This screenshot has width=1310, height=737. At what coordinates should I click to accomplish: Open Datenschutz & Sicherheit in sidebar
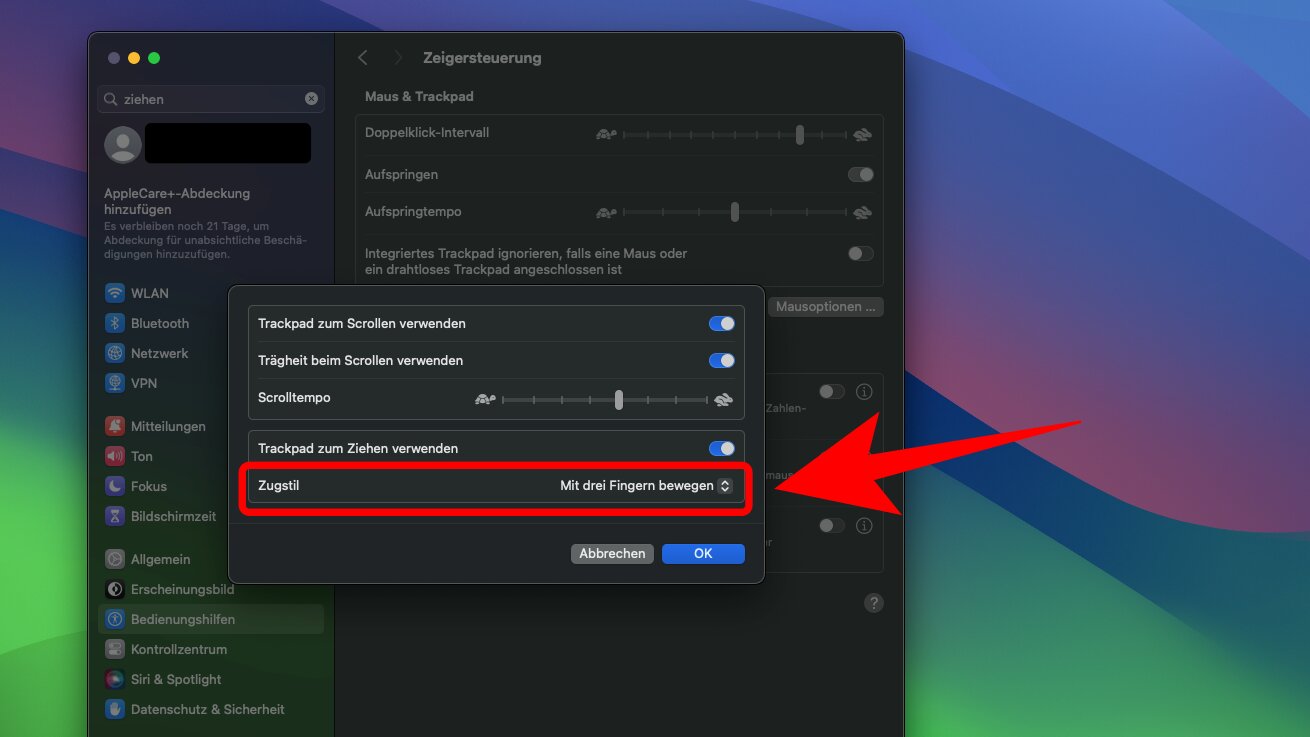tap(207, 709)
